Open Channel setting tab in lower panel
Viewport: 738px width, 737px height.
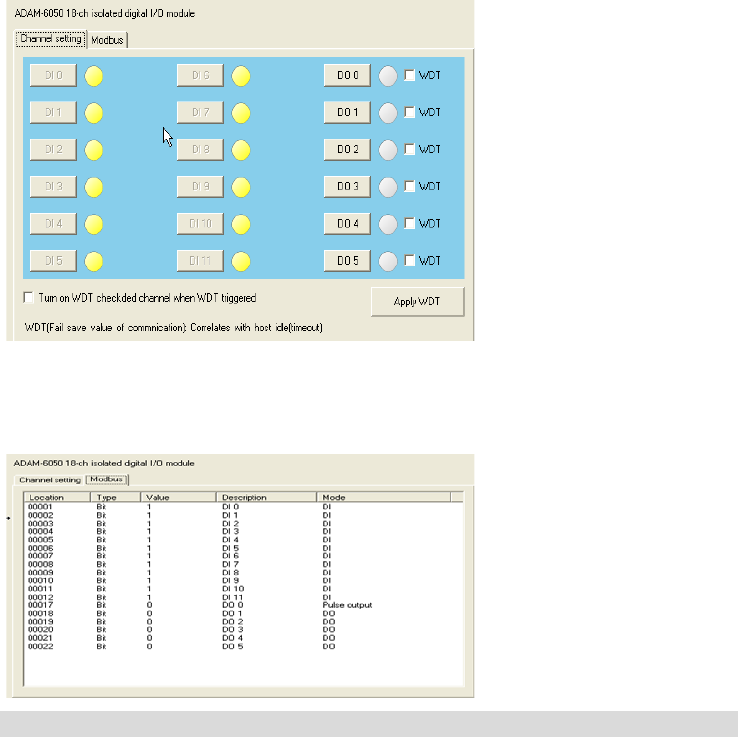click(50, 480)
